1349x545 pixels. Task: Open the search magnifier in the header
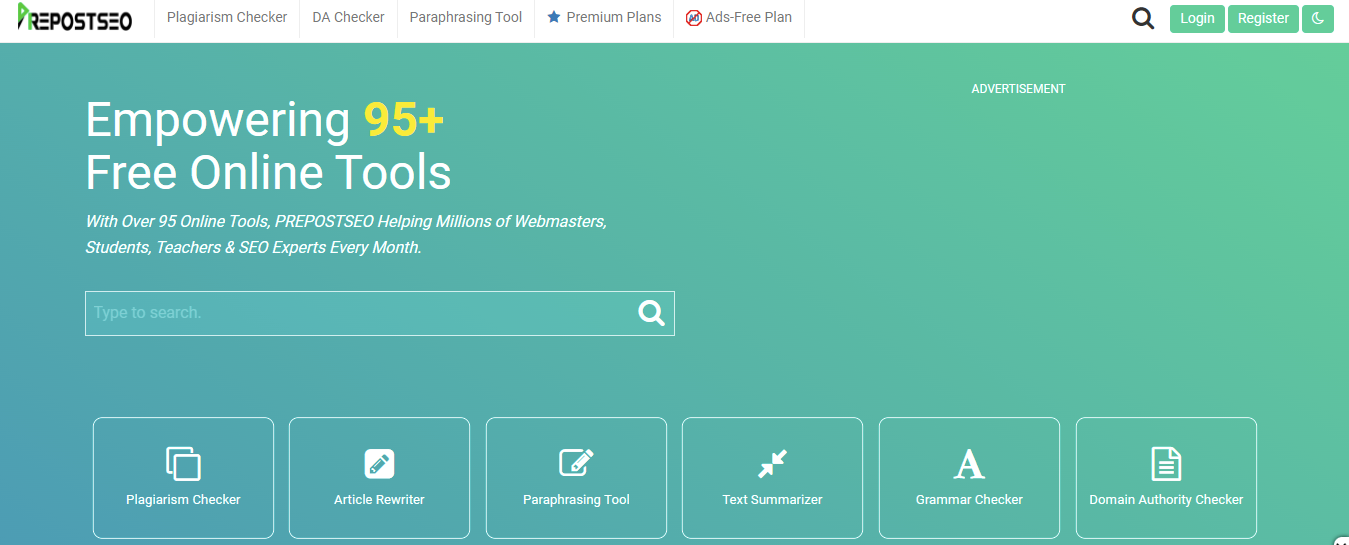coord(1143,18)
